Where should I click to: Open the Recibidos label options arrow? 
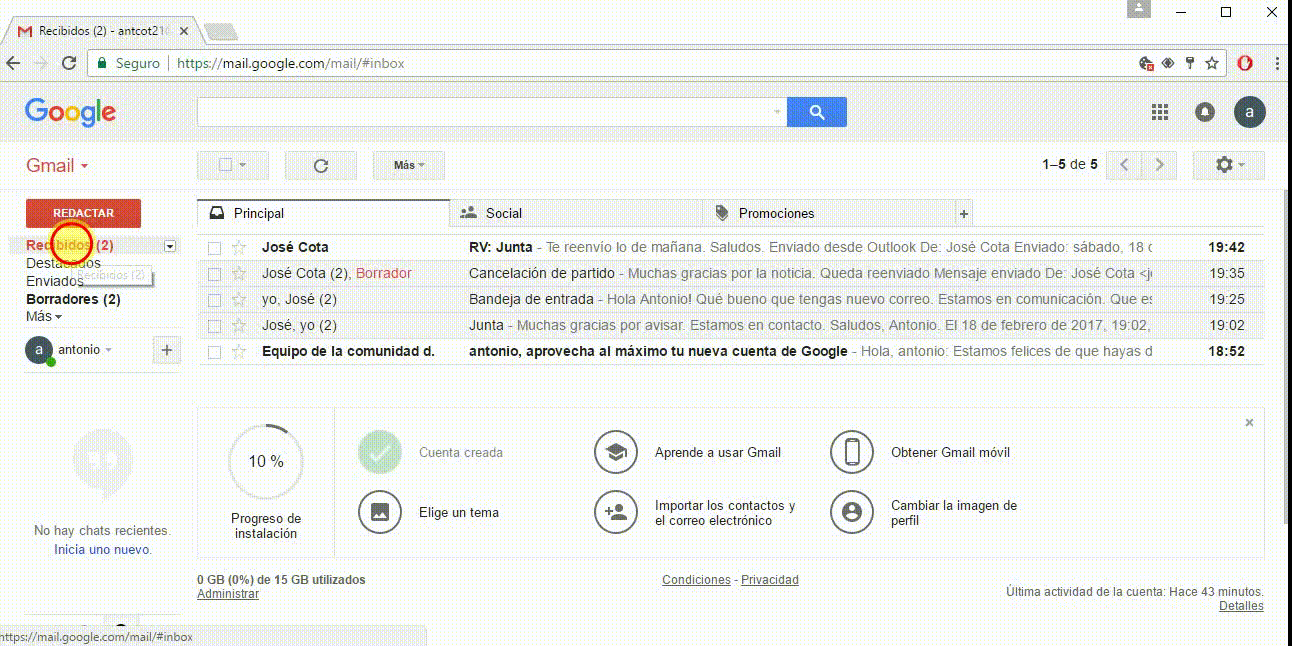[x=170, y=246]
